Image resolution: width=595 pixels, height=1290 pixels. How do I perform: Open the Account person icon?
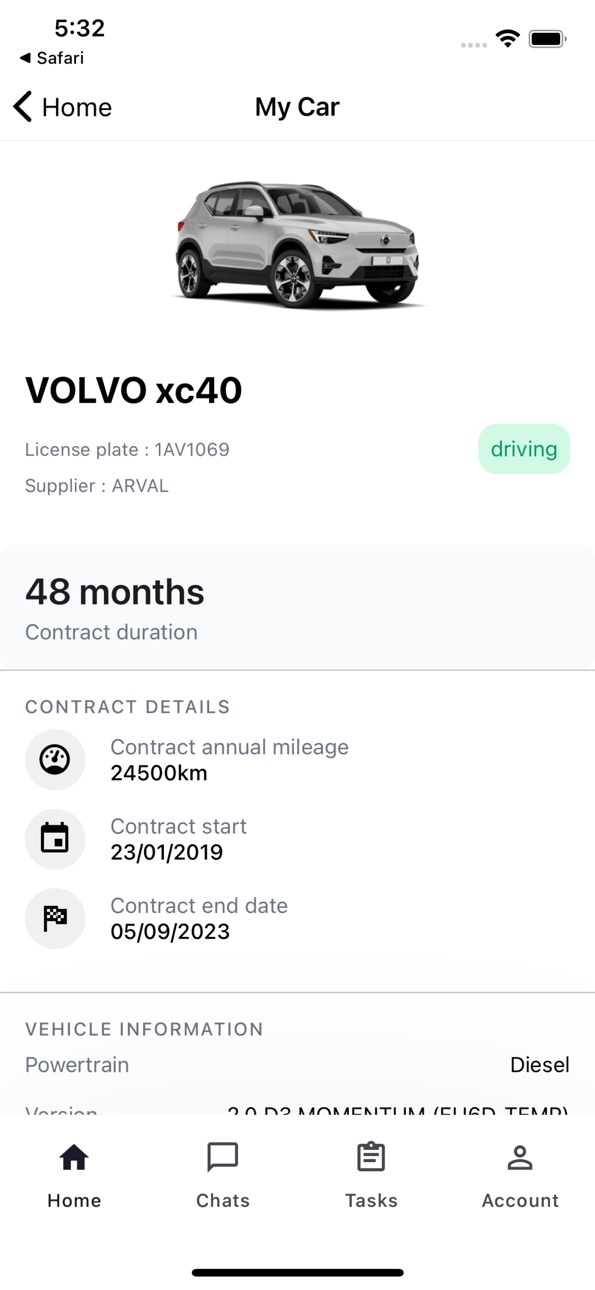tap(520, 1157)
